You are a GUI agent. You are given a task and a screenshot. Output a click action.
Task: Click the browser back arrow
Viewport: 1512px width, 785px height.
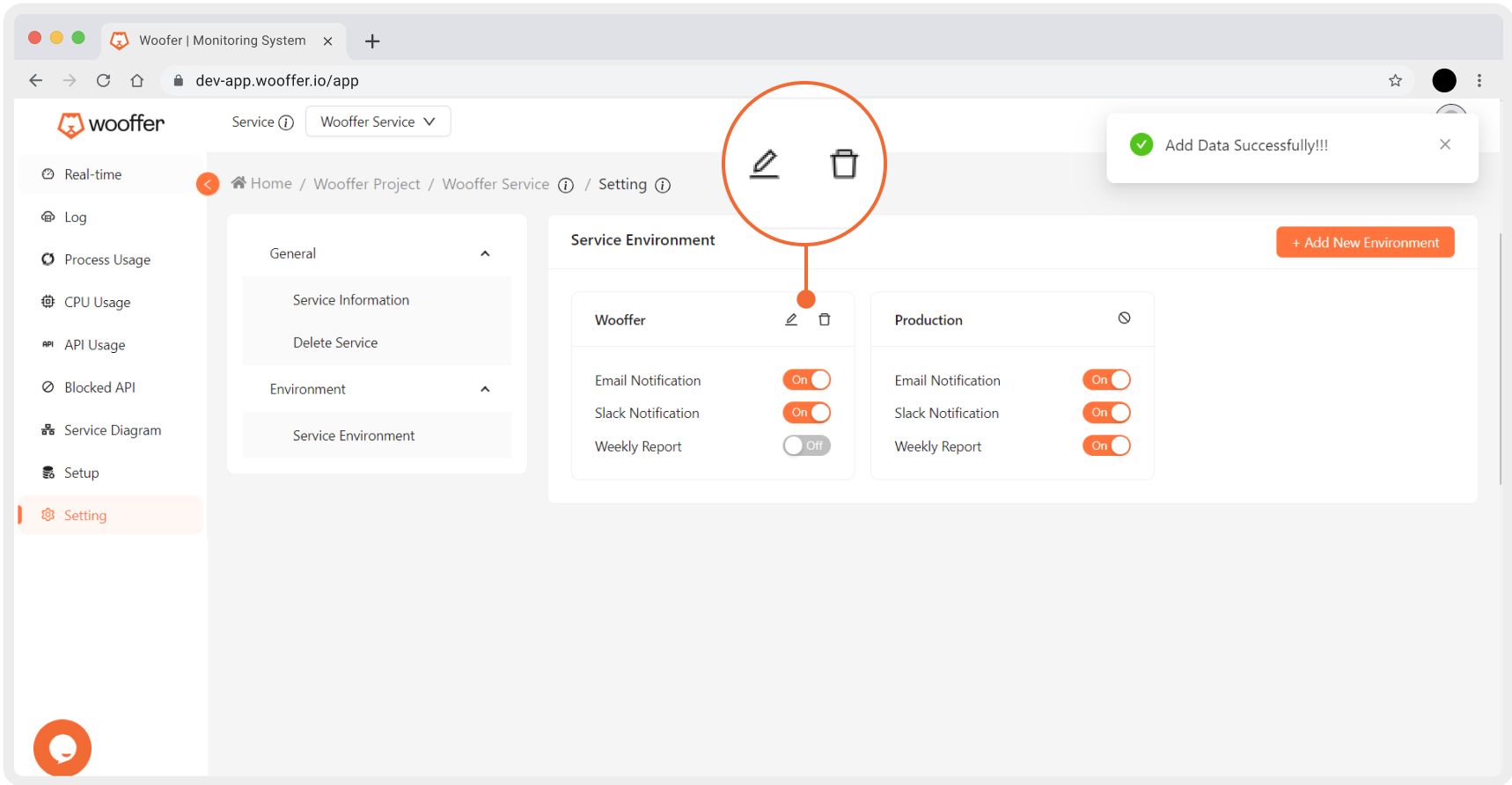coord(35,80)
